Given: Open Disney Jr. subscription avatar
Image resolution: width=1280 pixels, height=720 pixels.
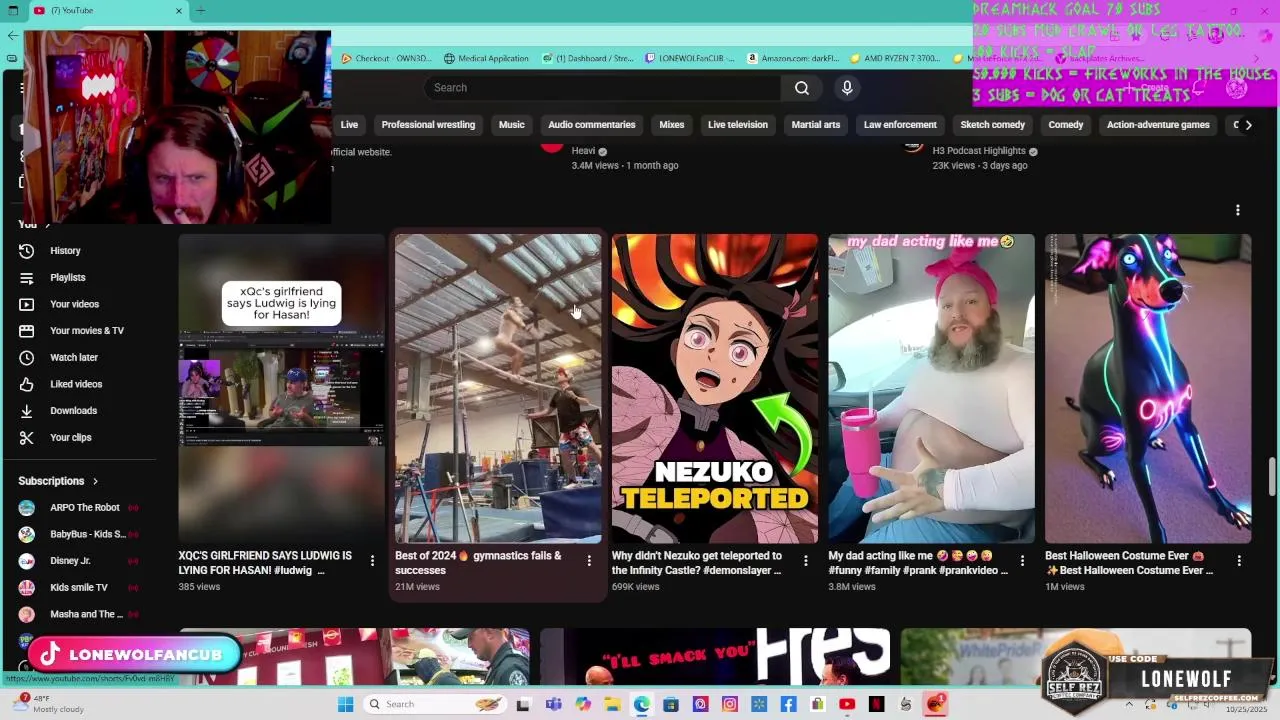Looking at the screenshot, I should (x=27, y=561).
